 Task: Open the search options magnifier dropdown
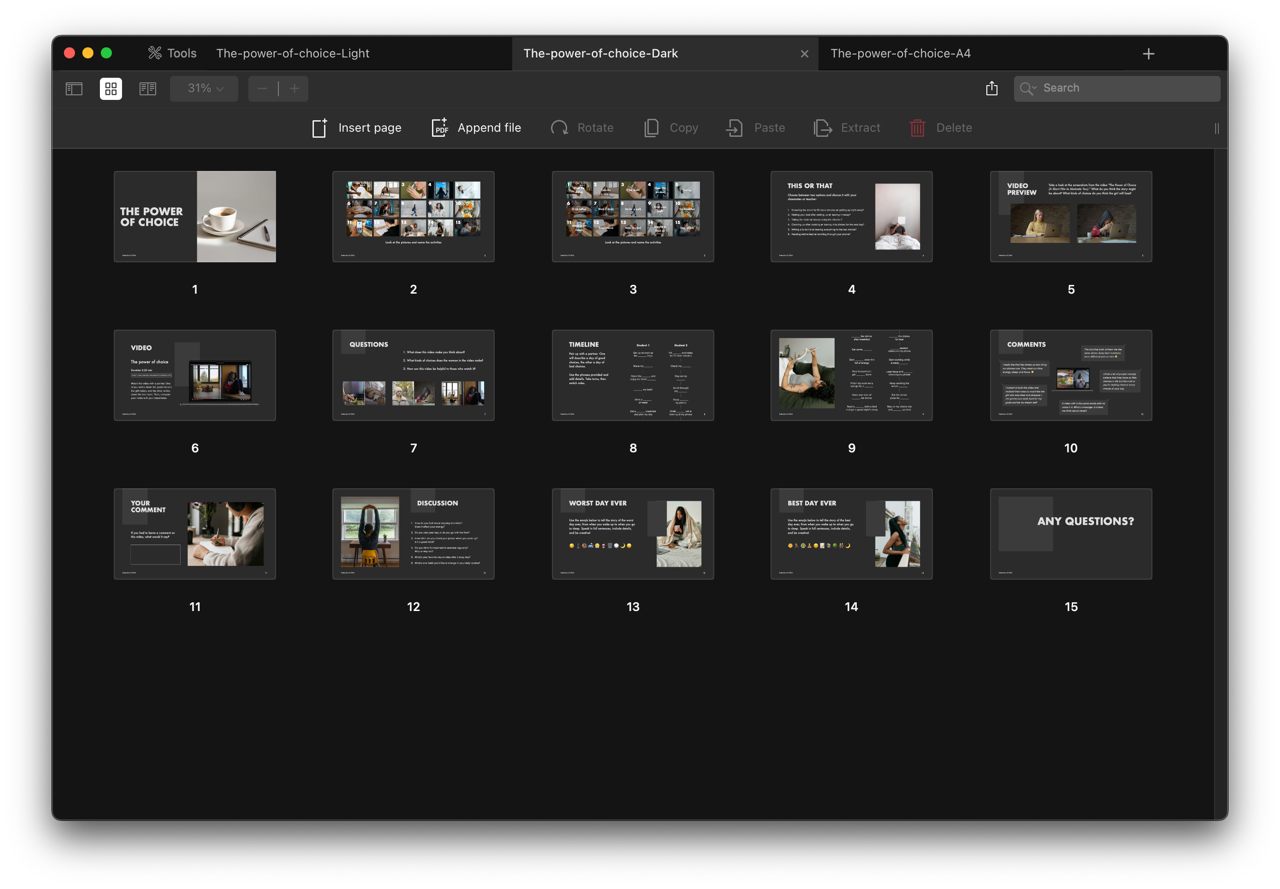[x=1027, y=88]
